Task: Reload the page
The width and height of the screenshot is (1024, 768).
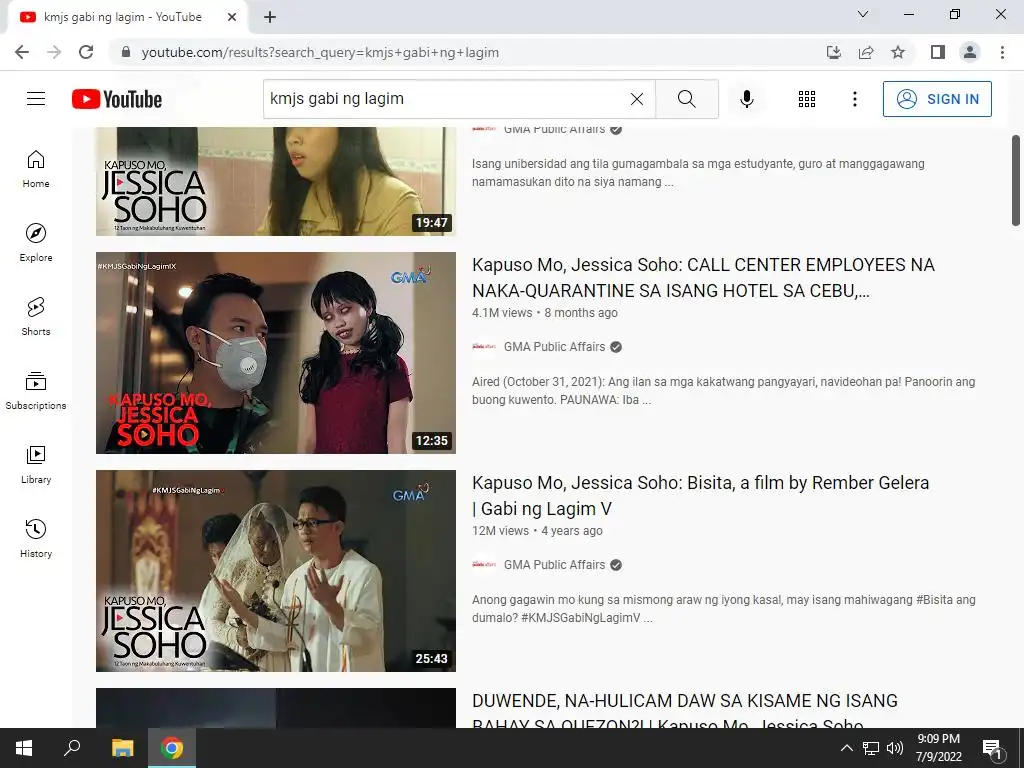Action: (86, 52)
